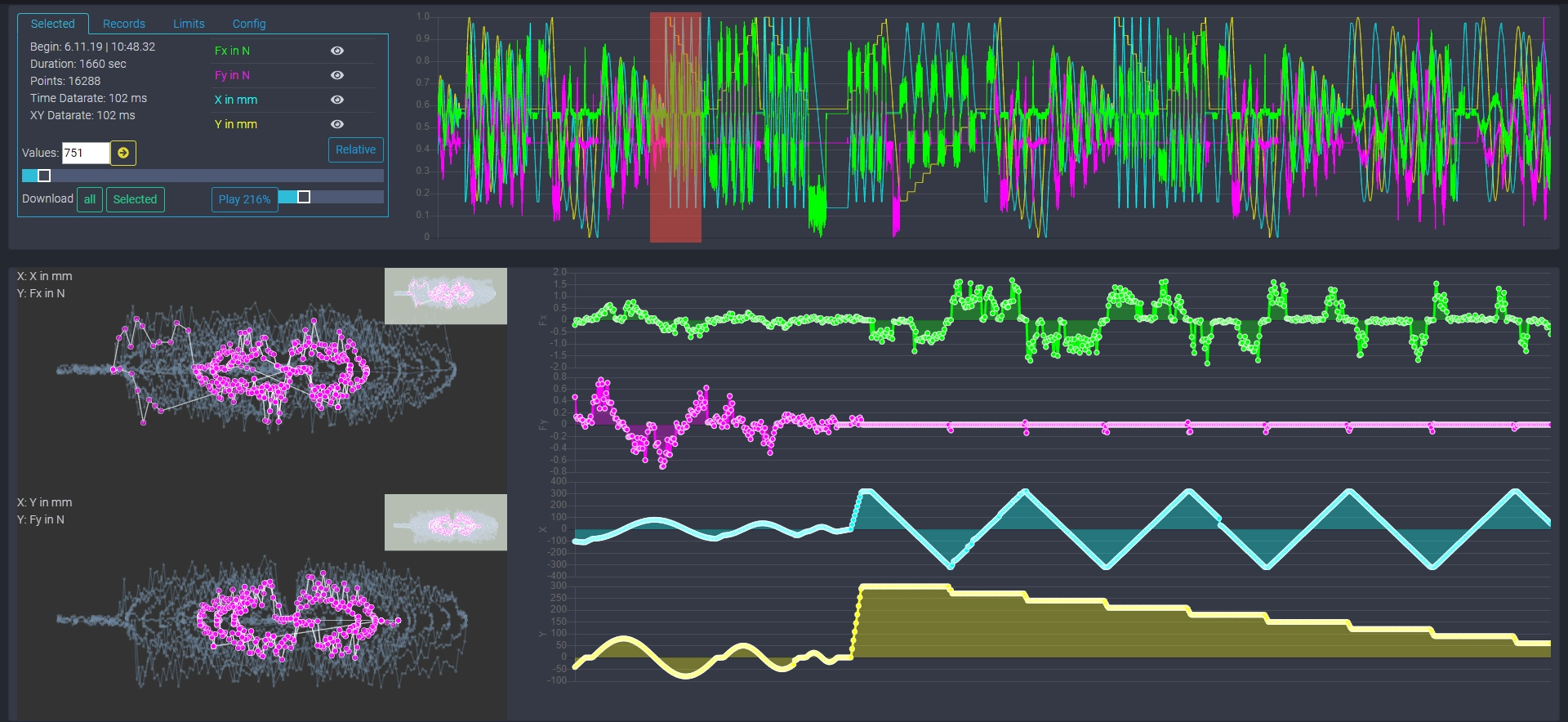The width and height of the screenshot is (1568, 722).
Task: Switch to the Limits tab
Action: click(189, 24)
